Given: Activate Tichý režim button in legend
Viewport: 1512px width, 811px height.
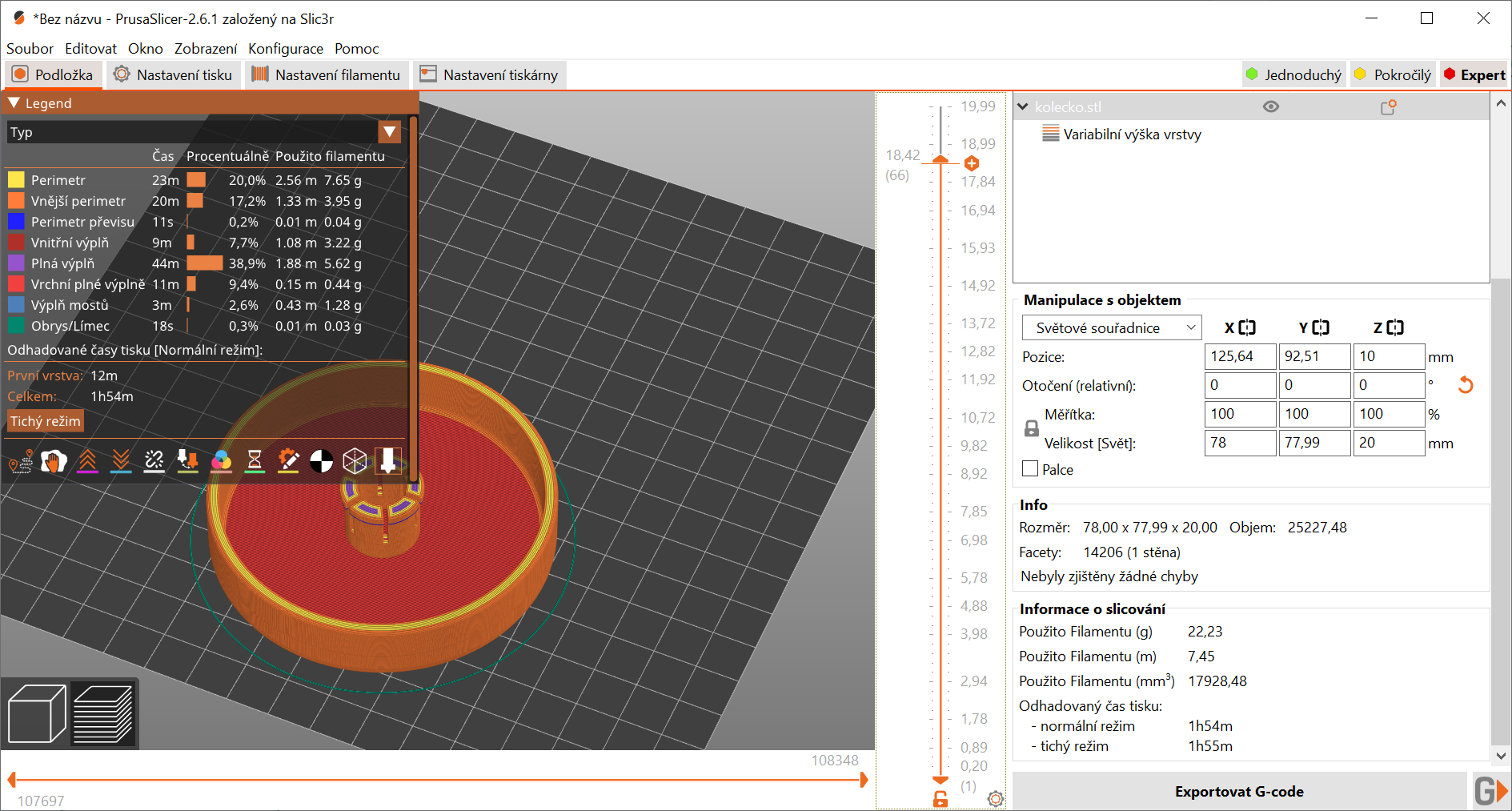Looking at the screenshot, I should (45, 420).
